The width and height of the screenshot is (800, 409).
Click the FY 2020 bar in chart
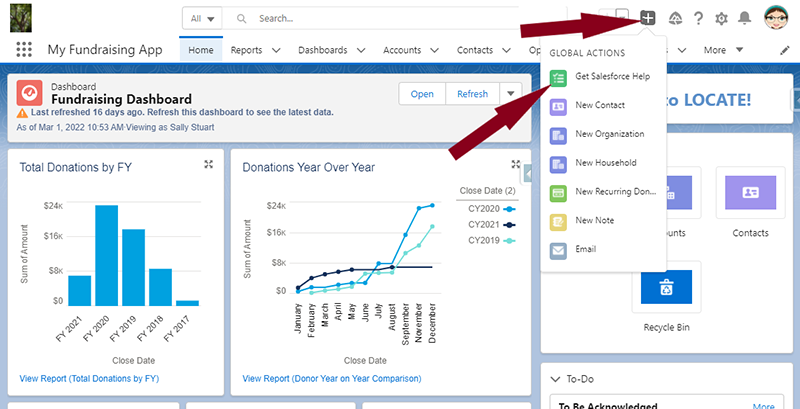click(107, 255)
